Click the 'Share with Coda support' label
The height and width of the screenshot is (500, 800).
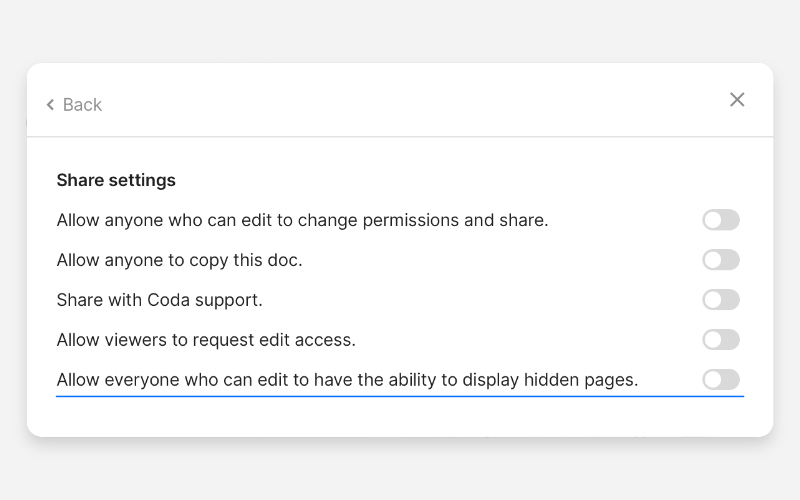click(x=159, y=300)
